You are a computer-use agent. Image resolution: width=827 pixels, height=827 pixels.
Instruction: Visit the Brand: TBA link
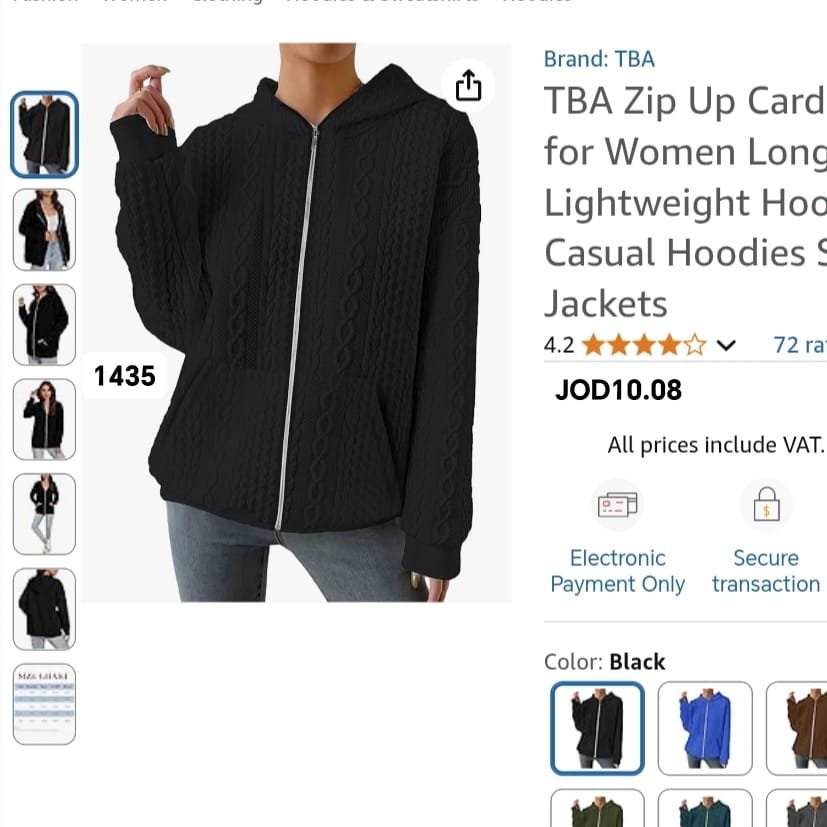[599, 59]
